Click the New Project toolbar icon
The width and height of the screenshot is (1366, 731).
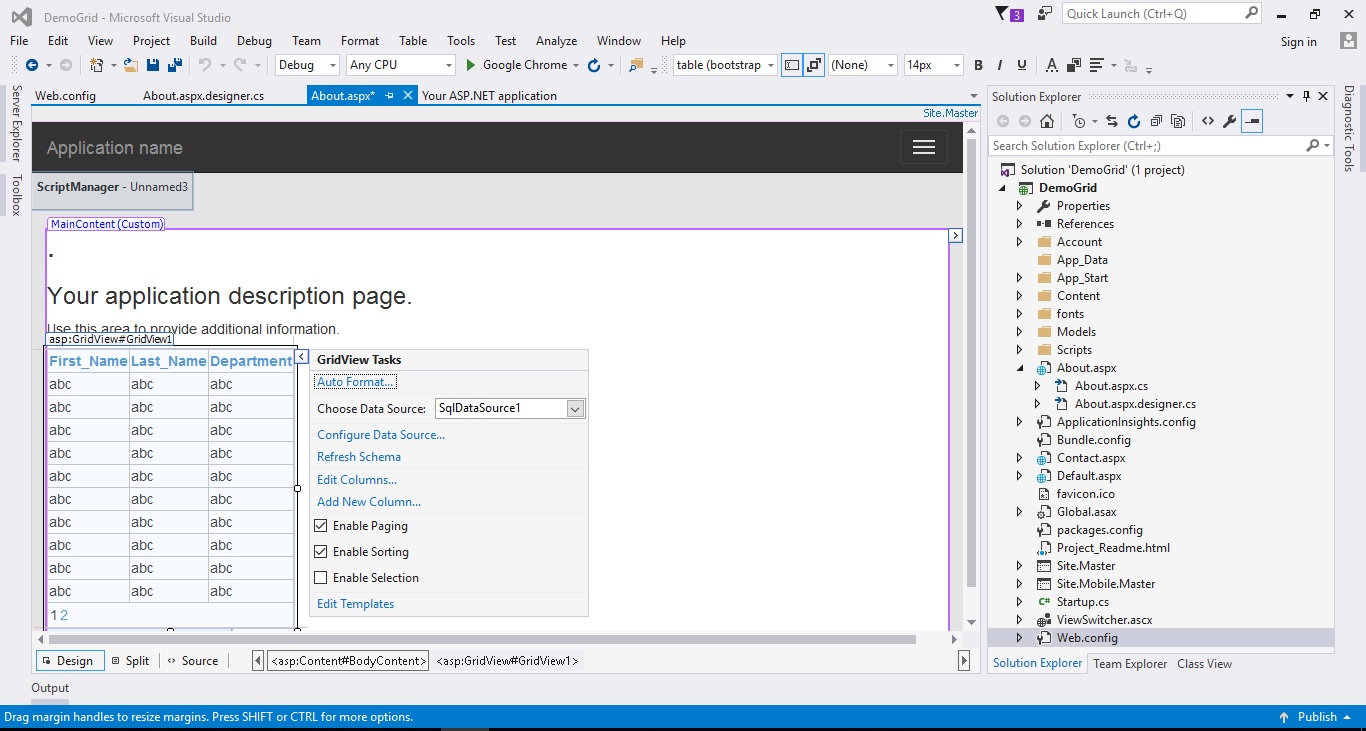pos(97,65)
